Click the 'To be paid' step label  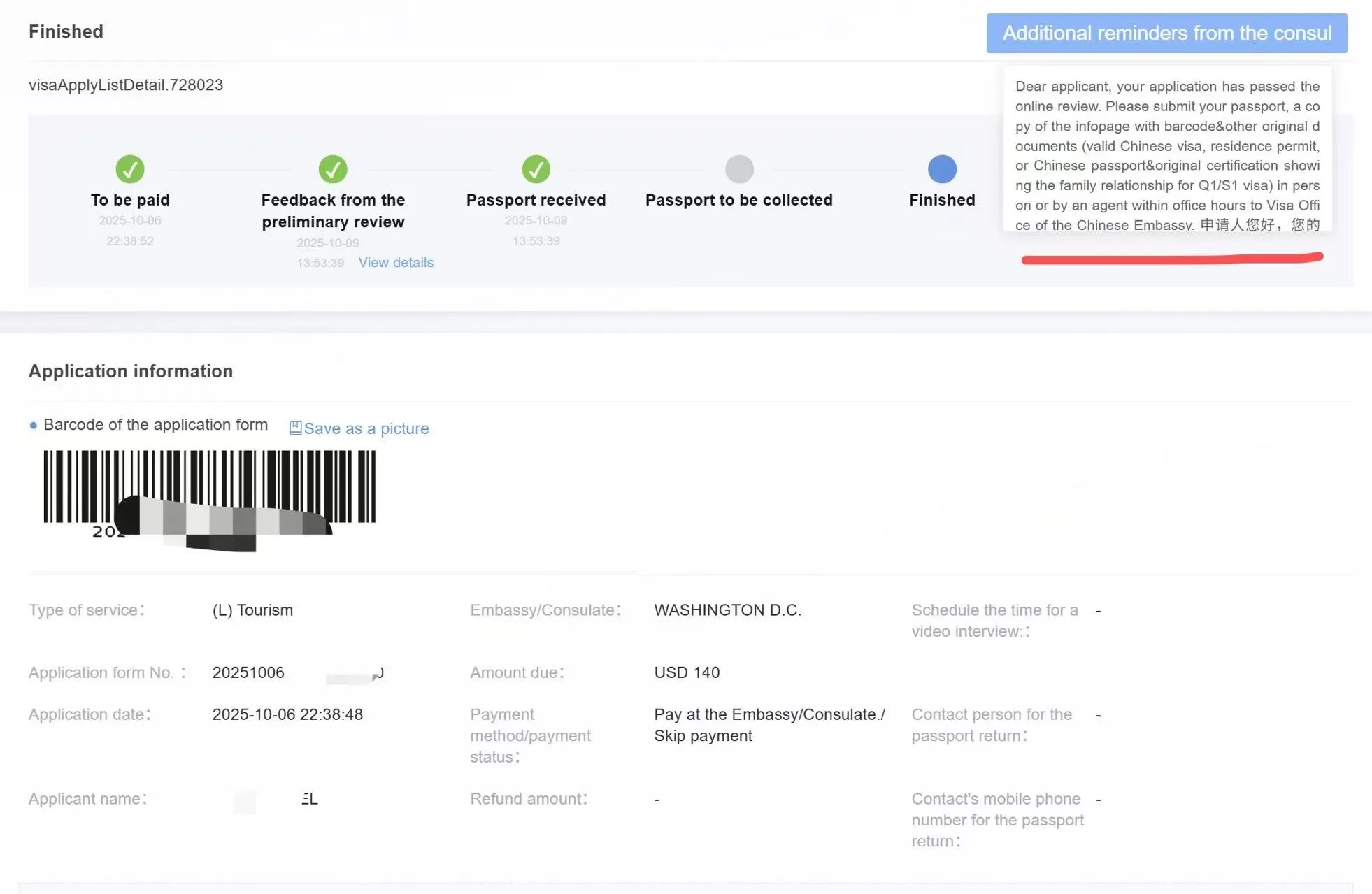(129, 199)
